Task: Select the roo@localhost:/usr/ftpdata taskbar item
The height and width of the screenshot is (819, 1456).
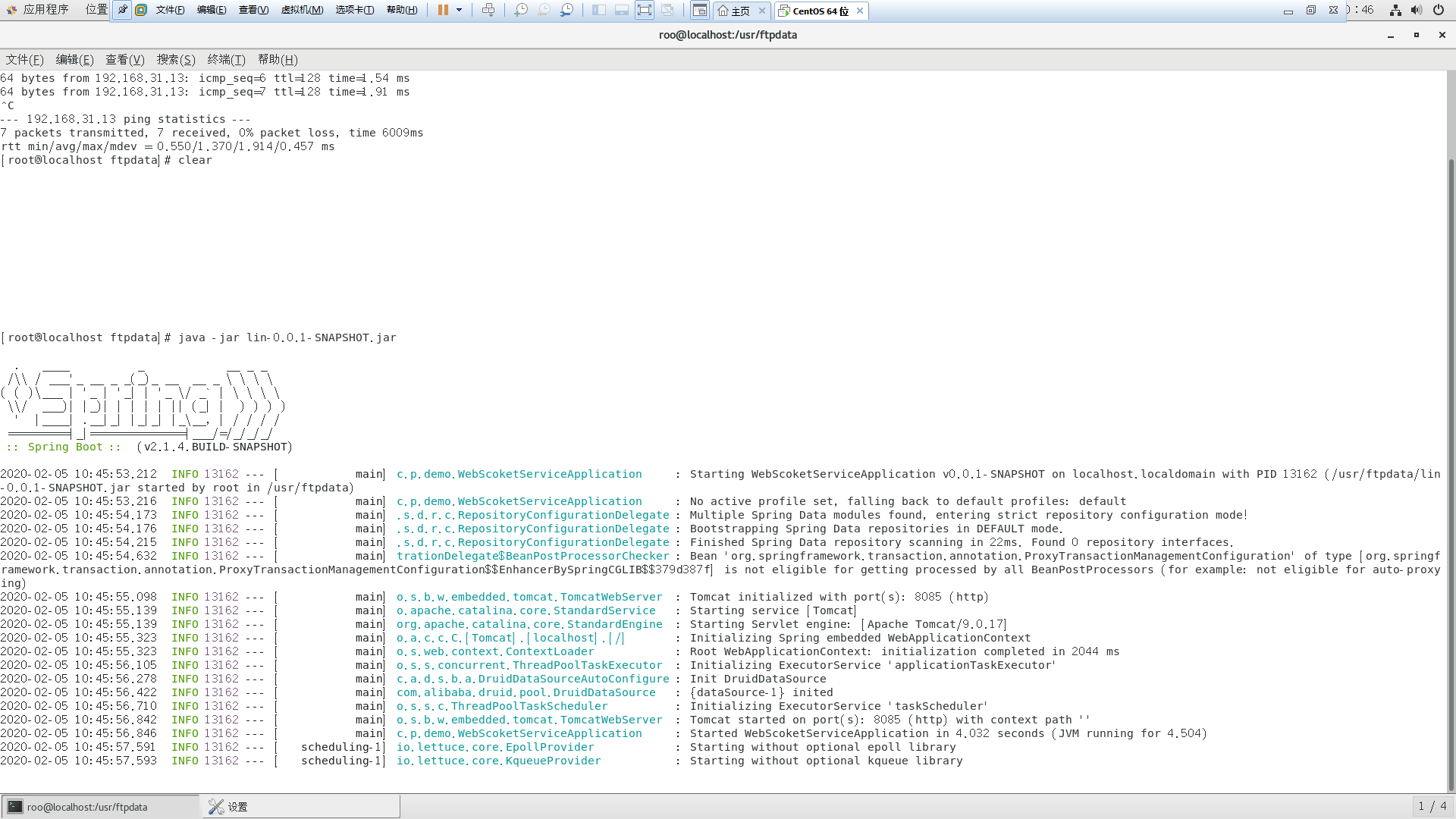Action: click(100, 806)
